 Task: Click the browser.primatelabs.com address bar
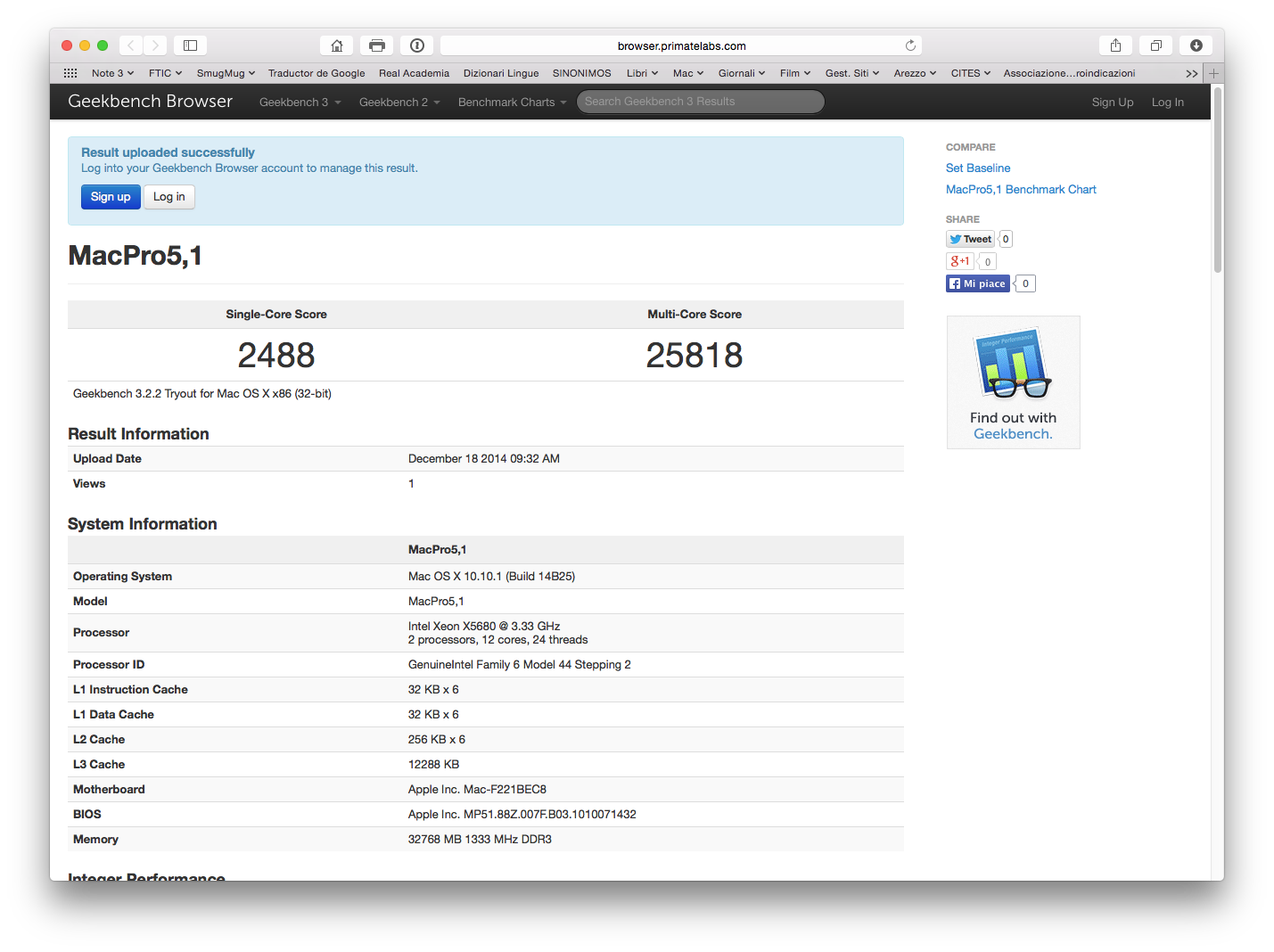pyautogui.click(x=681, y=45)
